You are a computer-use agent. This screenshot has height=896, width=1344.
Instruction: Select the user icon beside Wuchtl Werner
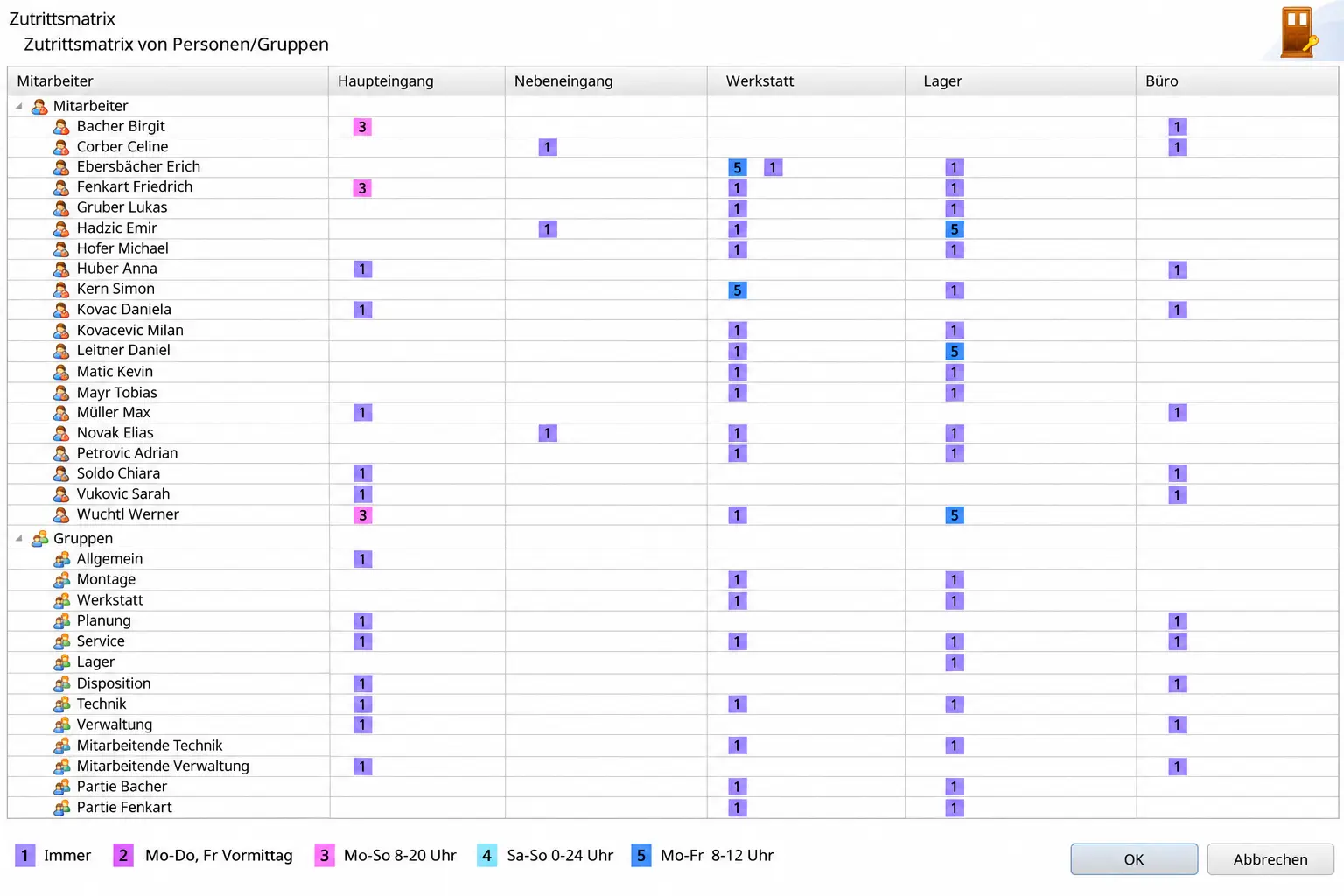[x=61, y=515]
